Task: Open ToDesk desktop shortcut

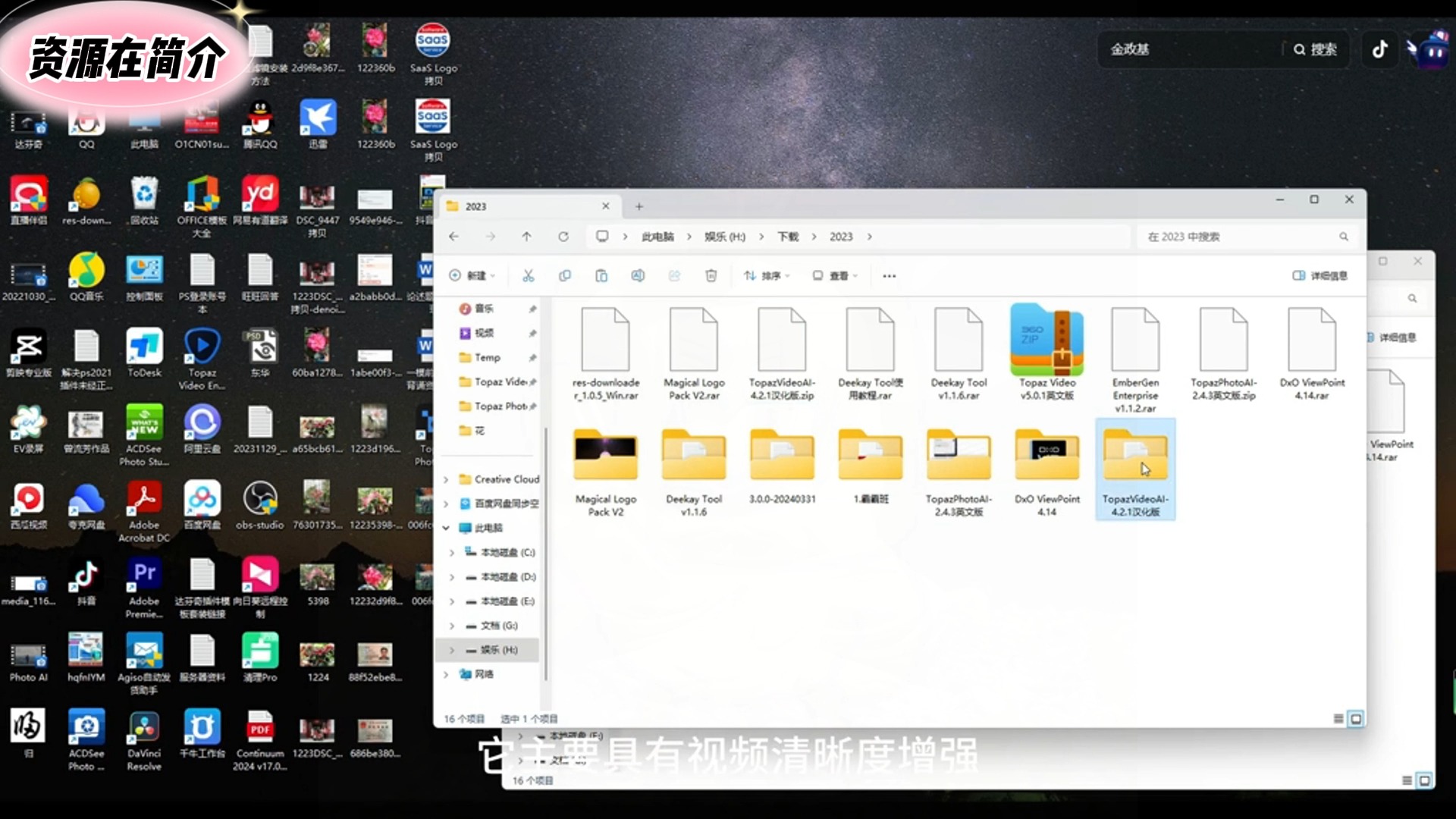Action: [144, 353]
